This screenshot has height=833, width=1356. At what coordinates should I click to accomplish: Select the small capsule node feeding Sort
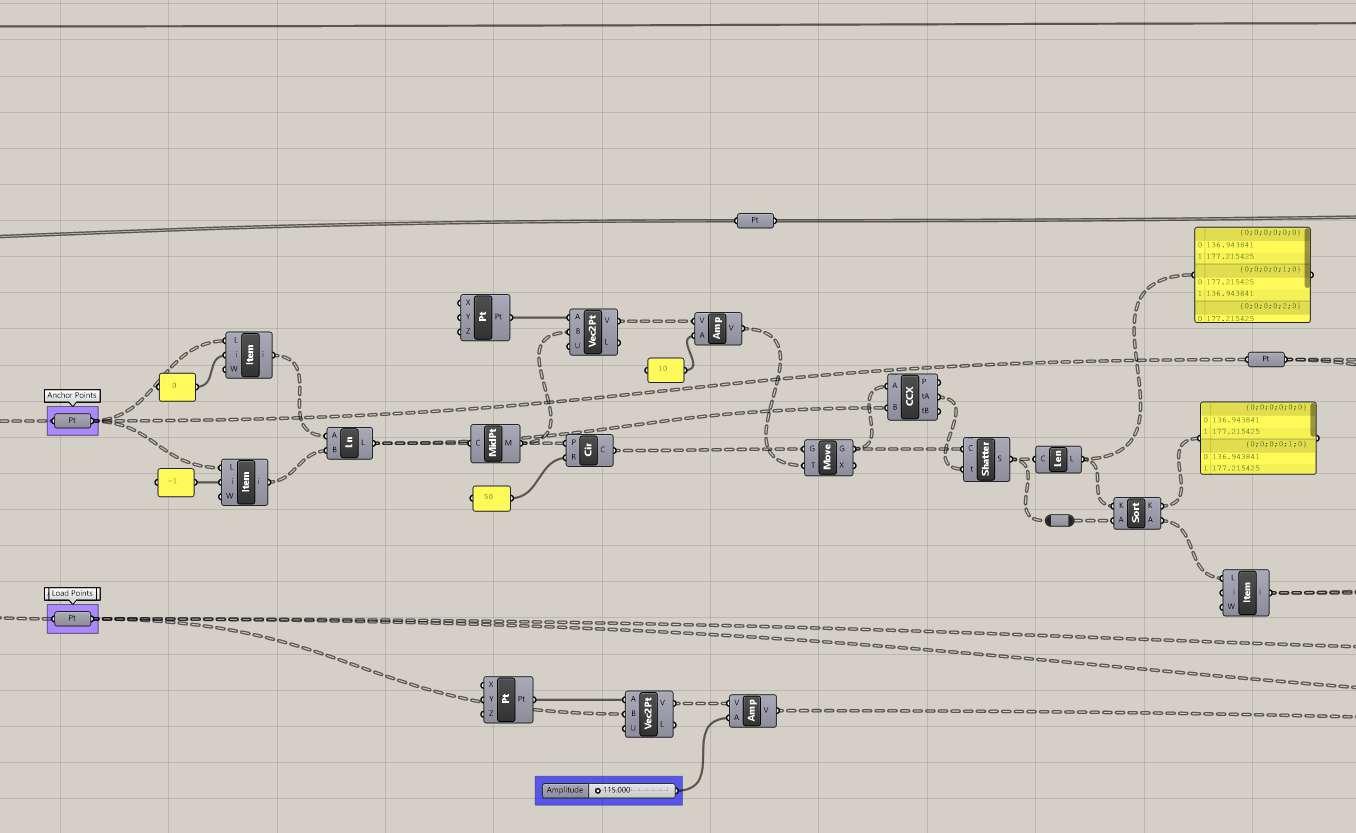tap(1059, 520)
